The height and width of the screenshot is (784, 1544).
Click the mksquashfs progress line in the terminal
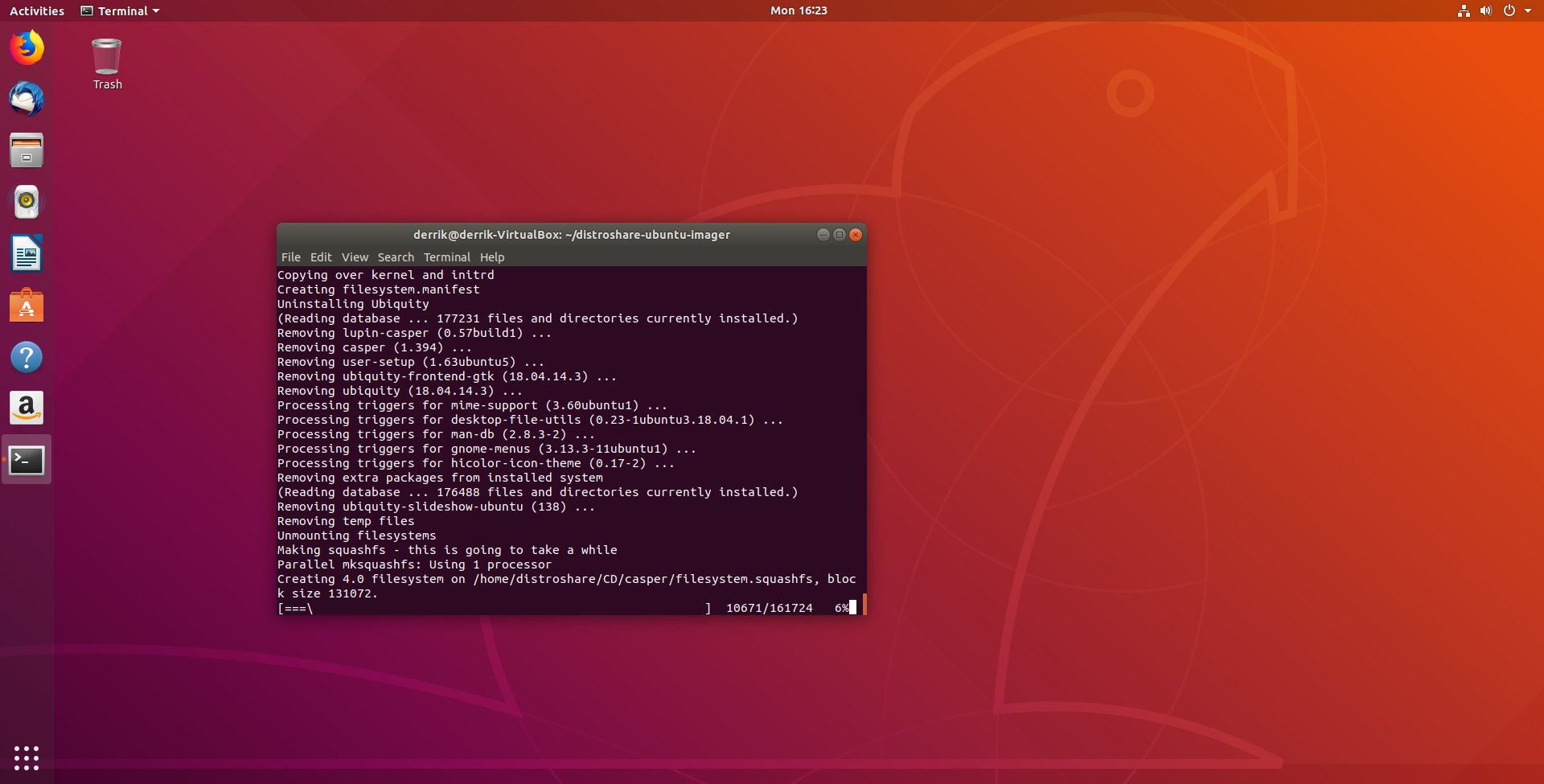tap(563, 608)
